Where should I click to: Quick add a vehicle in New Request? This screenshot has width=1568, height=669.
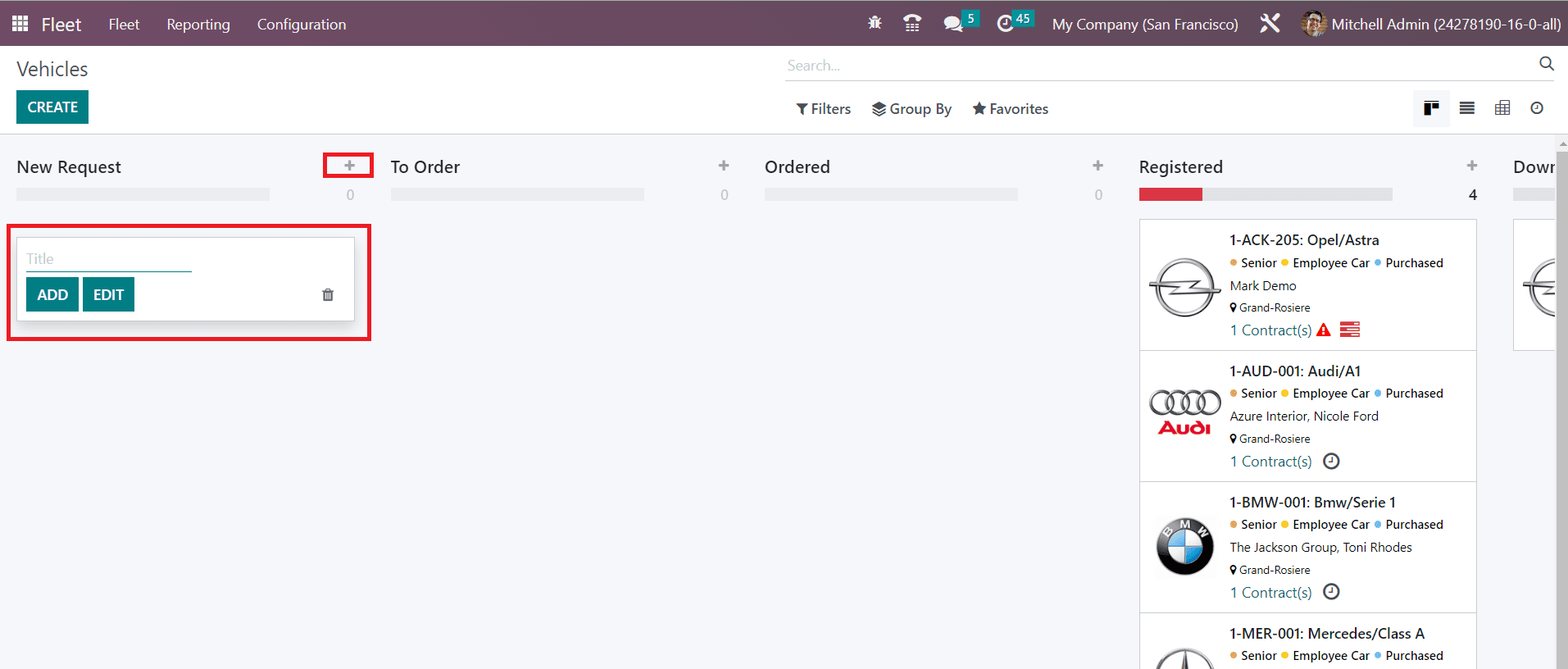(350, 166)
